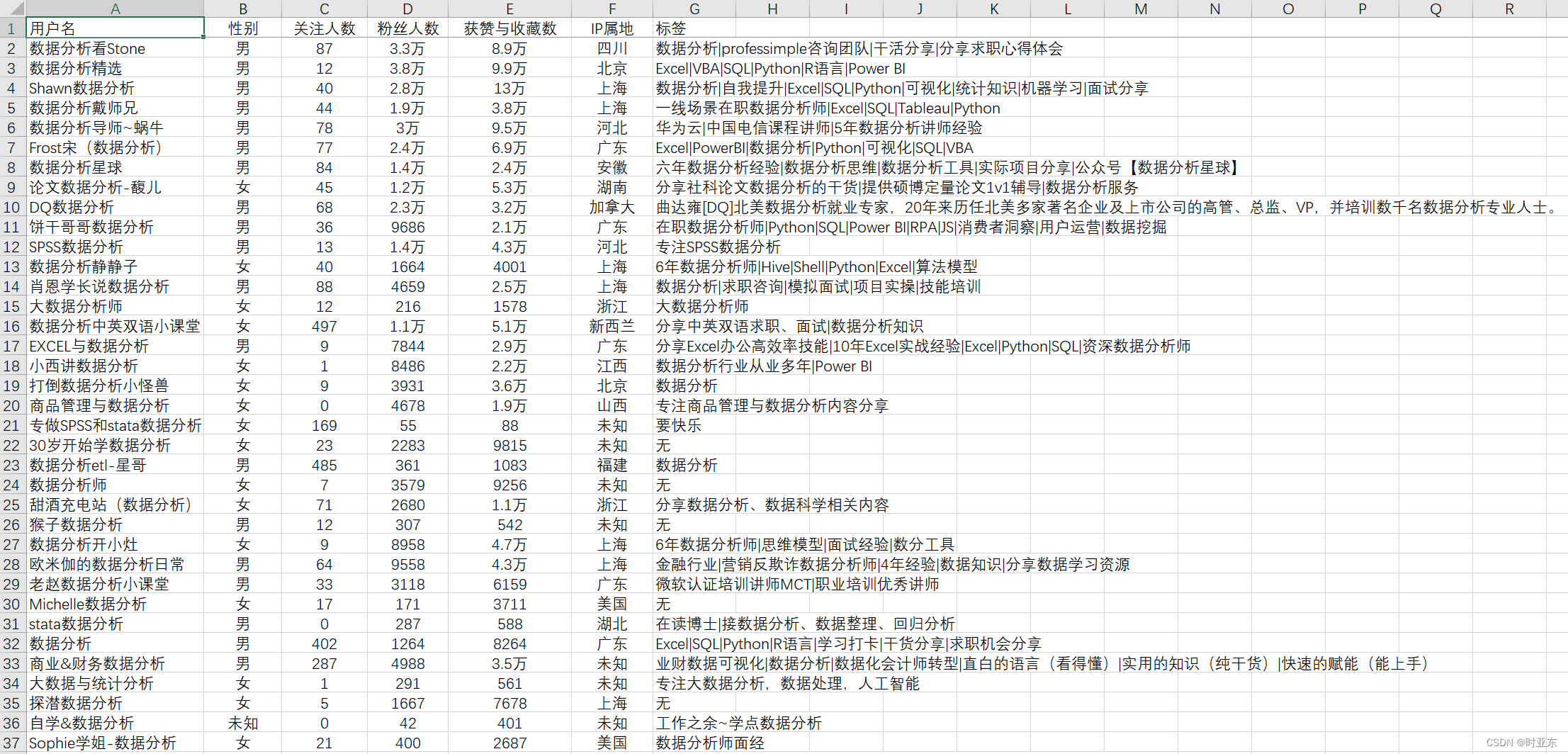
Task: Click IP cell '安徽'
Action: point(612,168)
